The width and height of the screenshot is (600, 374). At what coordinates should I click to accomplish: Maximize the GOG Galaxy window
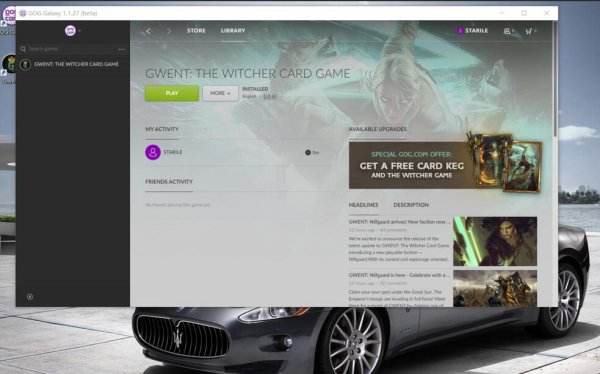click(524, 13)
